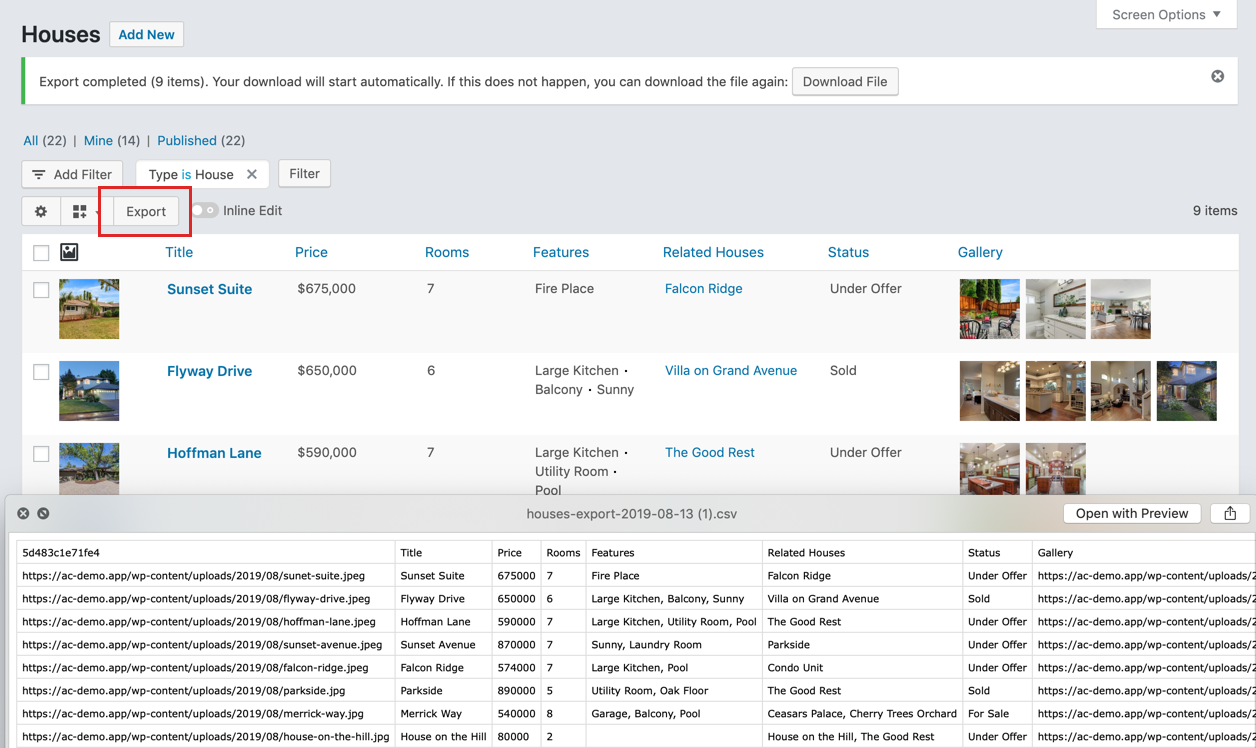This screenshot has width=1256, height=748.
Task: Check the Flyway Drive row checkbox
Action: (41, 372)
